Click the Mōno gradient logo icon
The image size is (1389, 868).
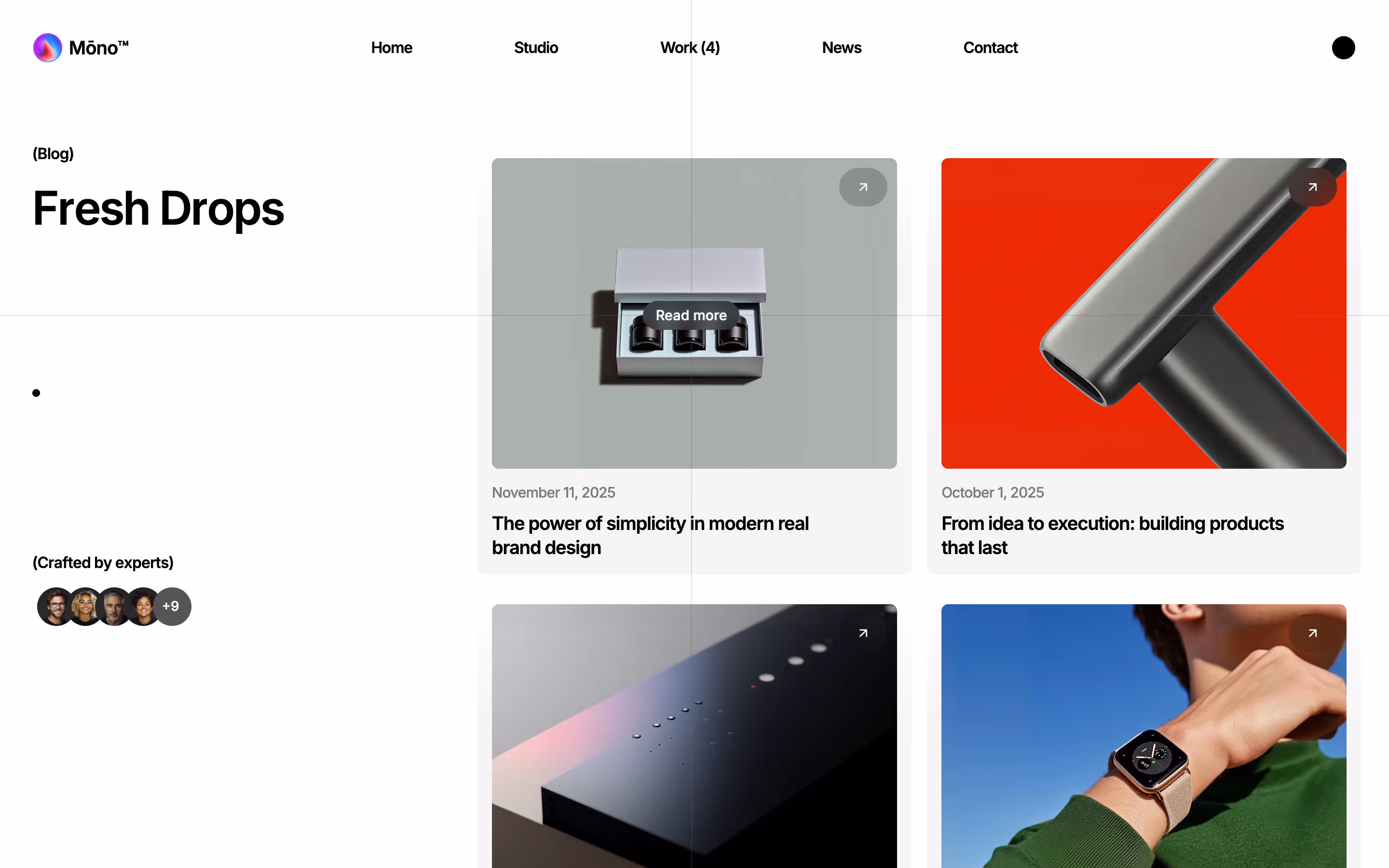[48, 48]
